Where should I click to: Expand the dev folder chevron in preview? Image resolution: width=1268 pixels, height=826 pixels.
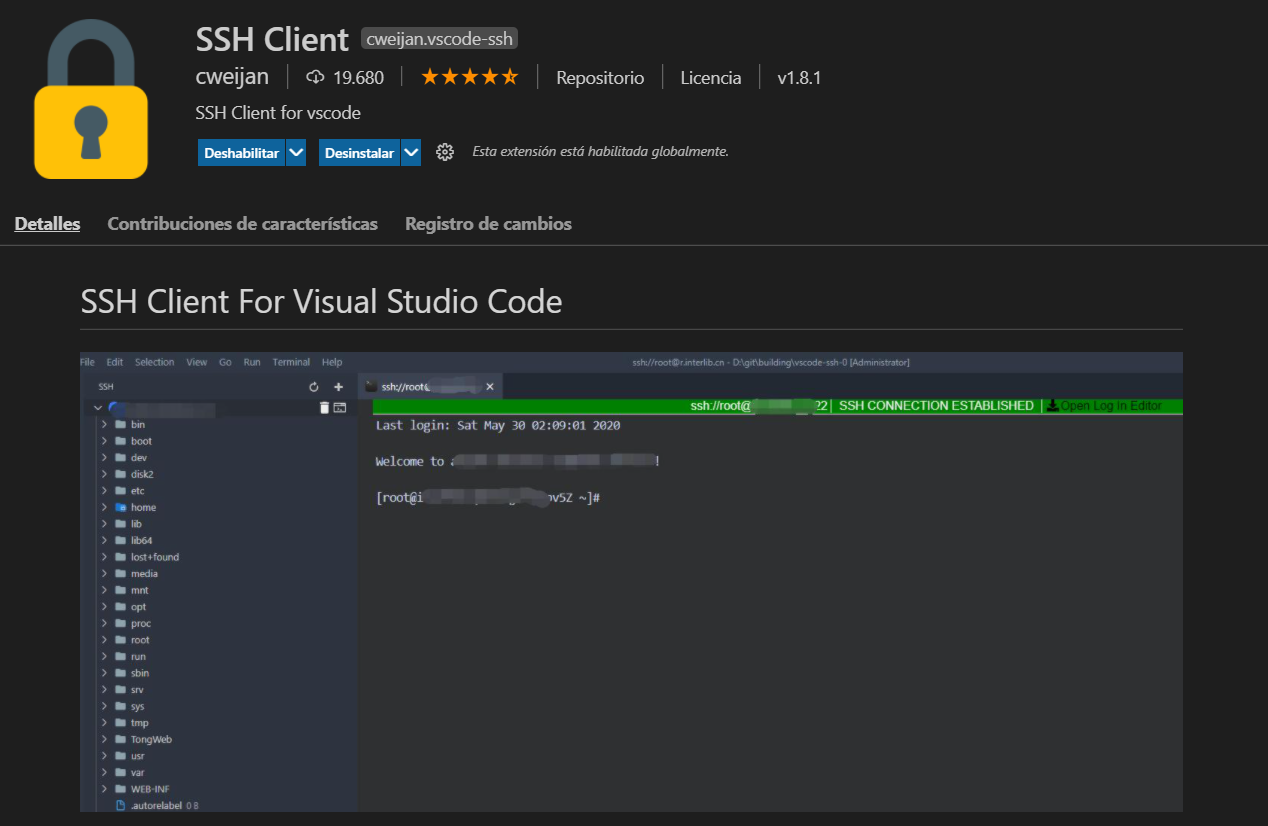104,458
